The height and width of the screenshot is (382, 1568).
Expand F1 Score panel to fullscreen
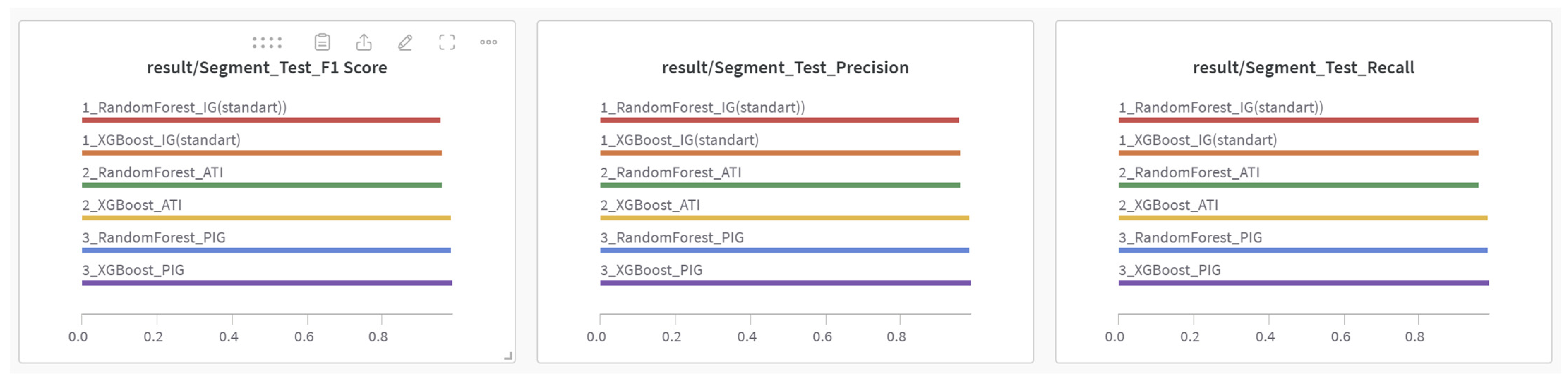[447, 42]
